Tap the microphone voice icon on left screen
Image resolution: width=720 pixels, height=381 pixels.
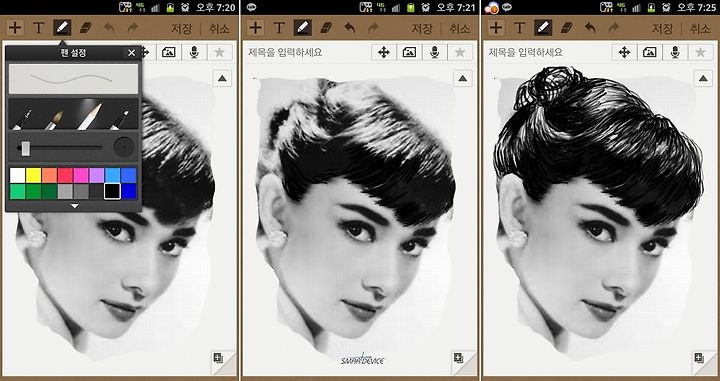point(194,52)
